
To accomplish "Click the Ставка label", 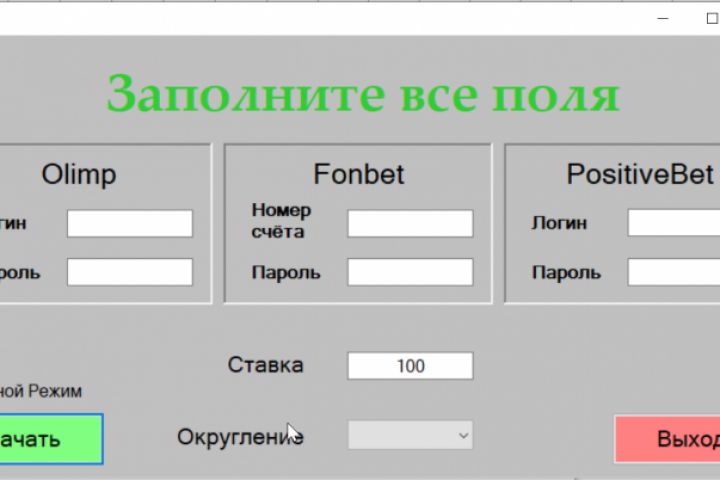I will tap(265, 365).
